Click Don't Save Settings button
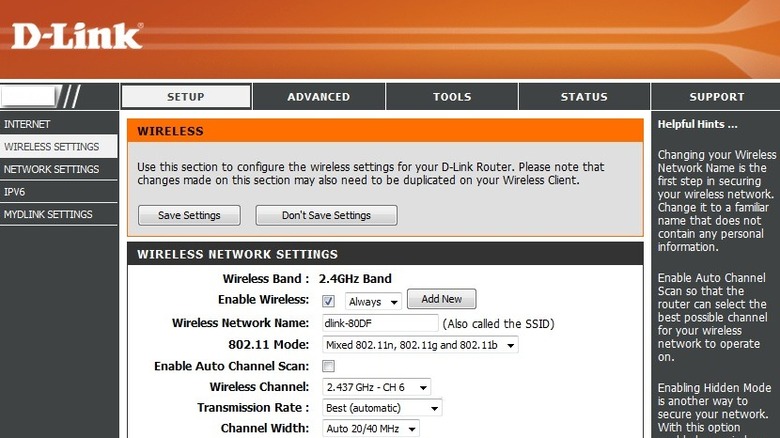Image resolution: width=780 pixels, height=438 pixels. pyautogui.click(x=326, y=215)
